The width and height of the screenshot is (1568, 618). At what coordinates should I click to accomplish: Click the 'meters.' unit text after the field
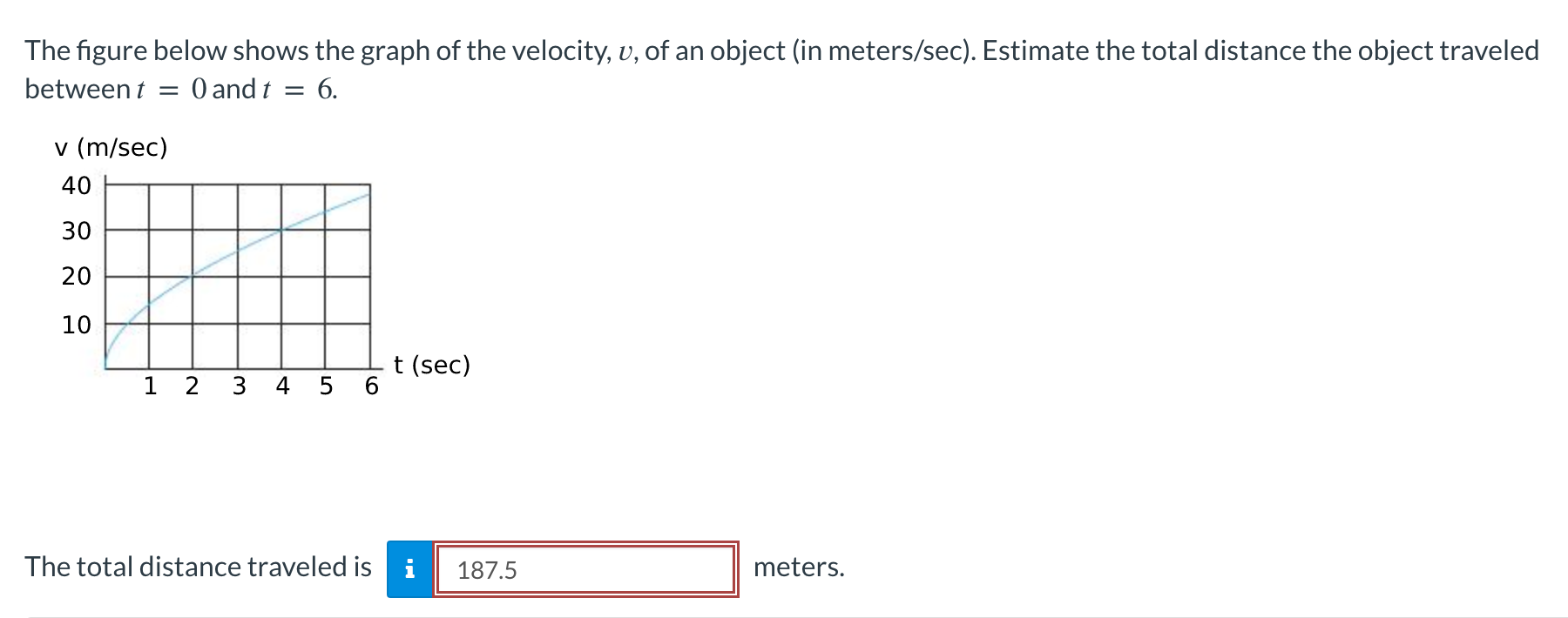(x=799, y=568)
